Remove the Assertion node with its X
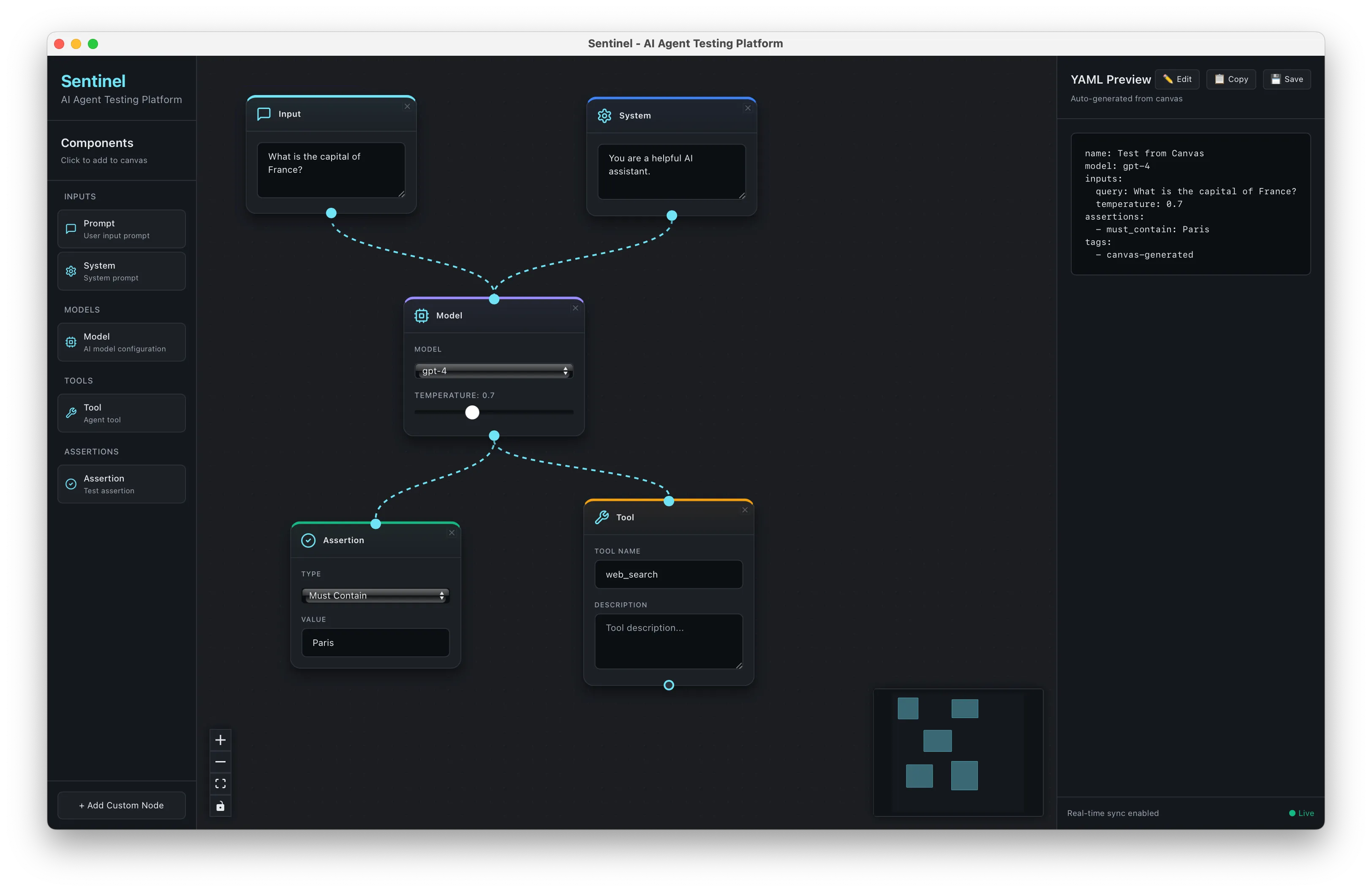The height and width of the screenshot is (892, 1372). [x=452, y=533]
